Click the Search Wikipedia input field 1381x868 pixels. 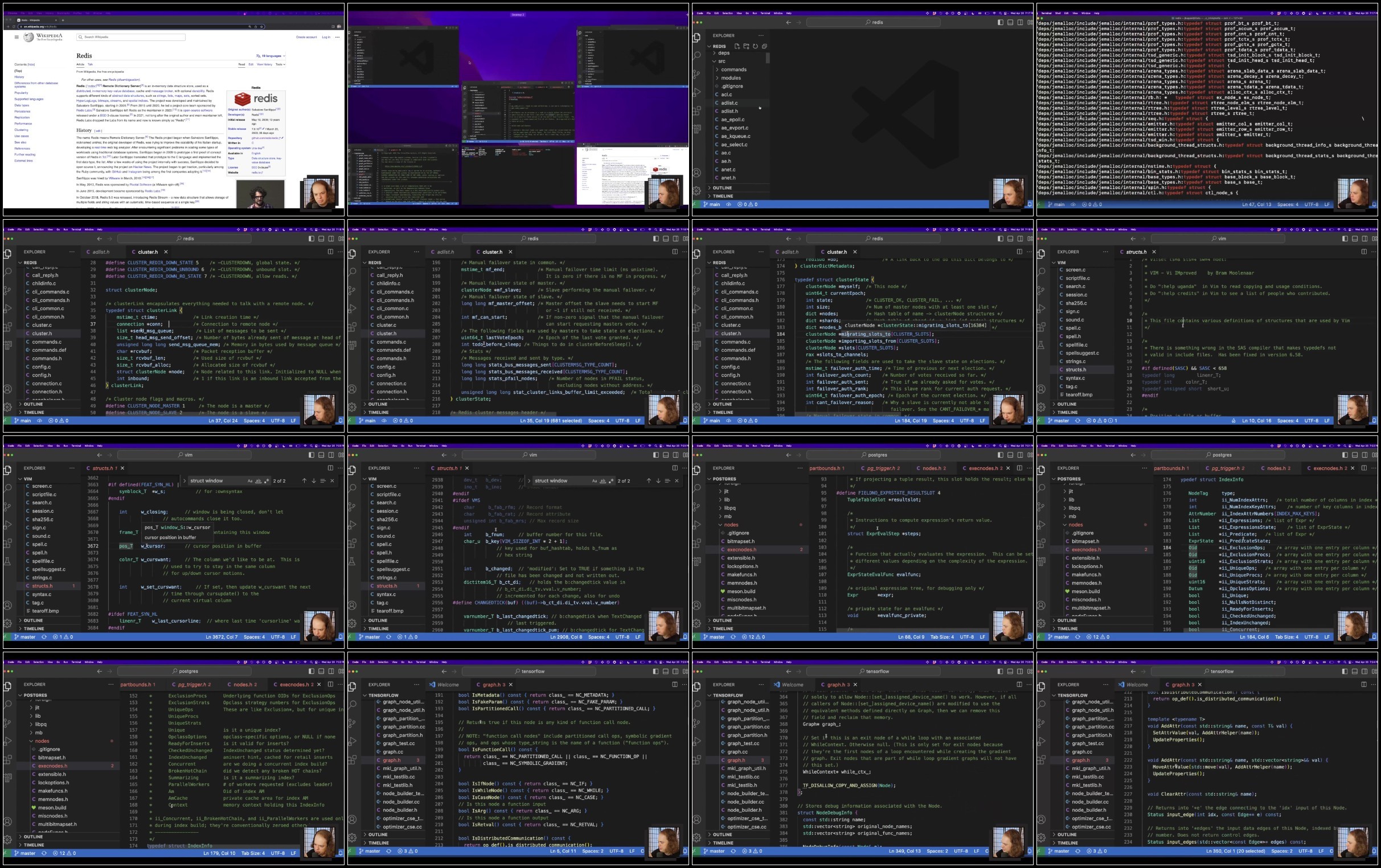click(131, 36)
